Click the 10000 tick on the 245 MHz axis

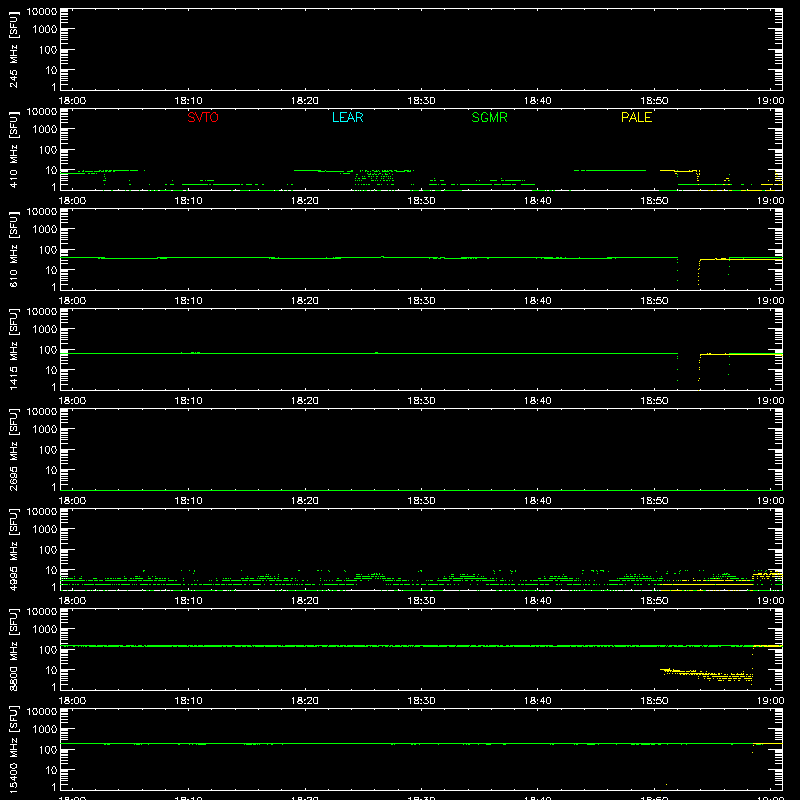pyautogui.click(x=42, y=12)
